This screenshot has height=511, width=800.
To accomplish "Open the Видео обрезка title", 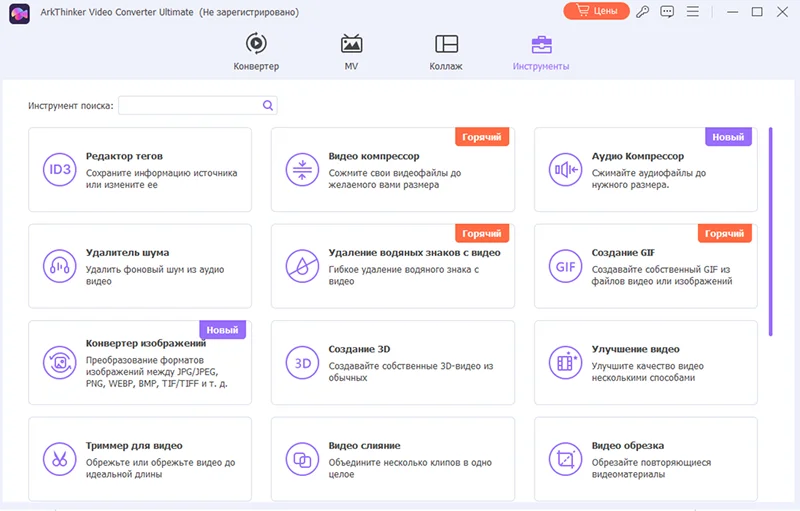I will (x=628, y=445).
